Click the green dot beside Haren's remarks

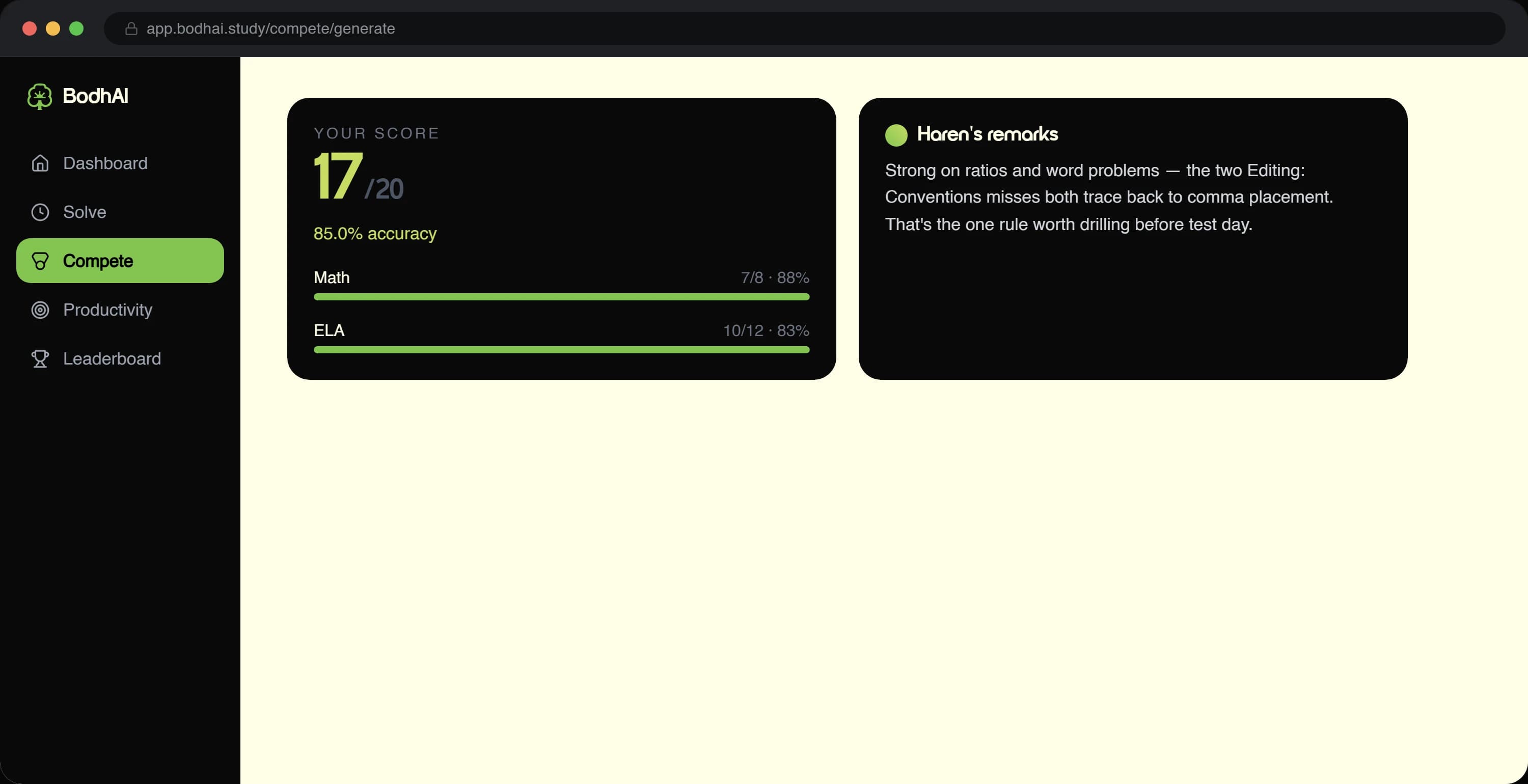pyautogui.click(x=896, y=134)
